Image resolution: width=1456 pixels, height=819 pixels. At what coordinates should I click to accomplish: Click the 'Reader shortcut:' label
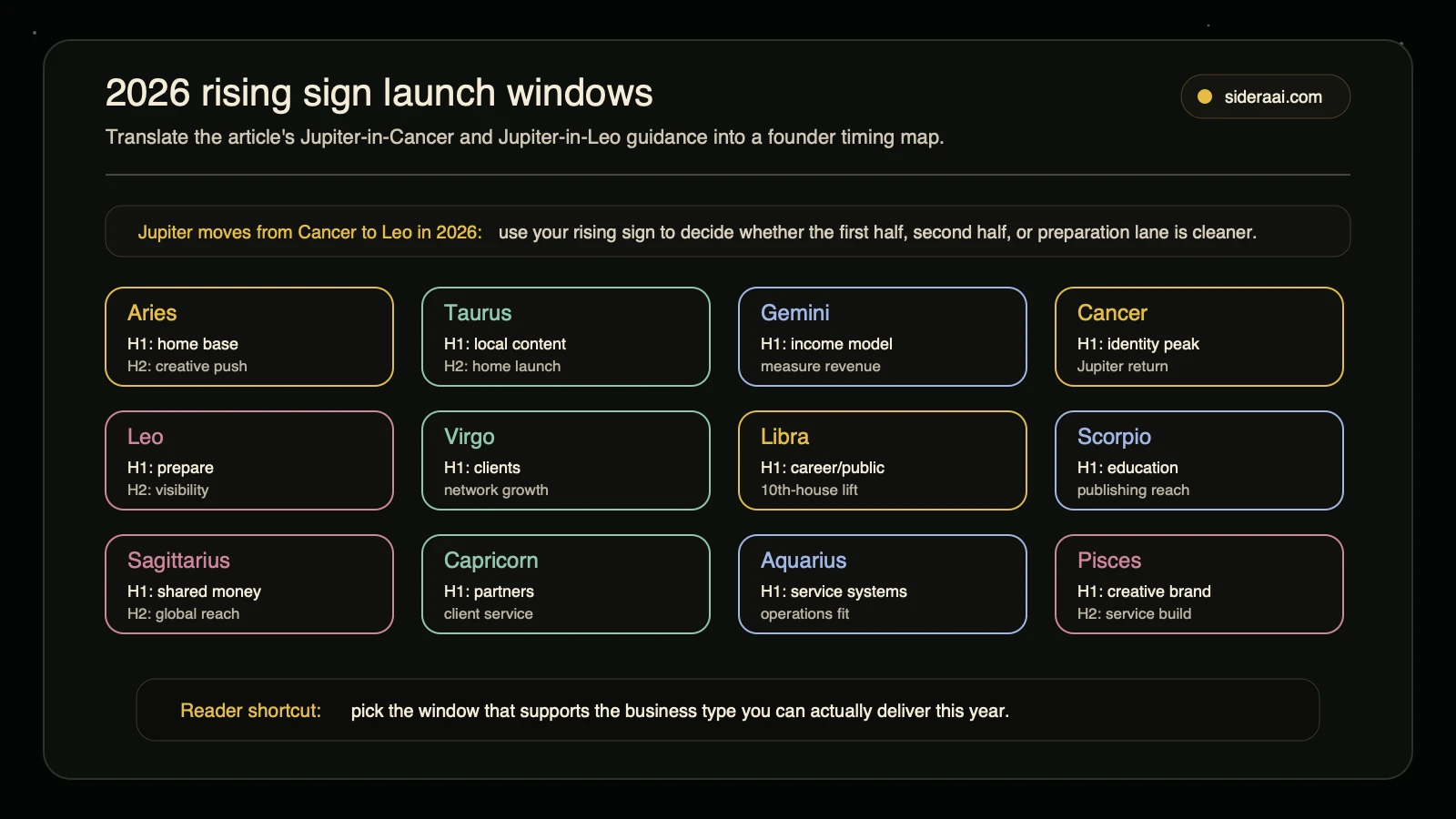point(250,711)
